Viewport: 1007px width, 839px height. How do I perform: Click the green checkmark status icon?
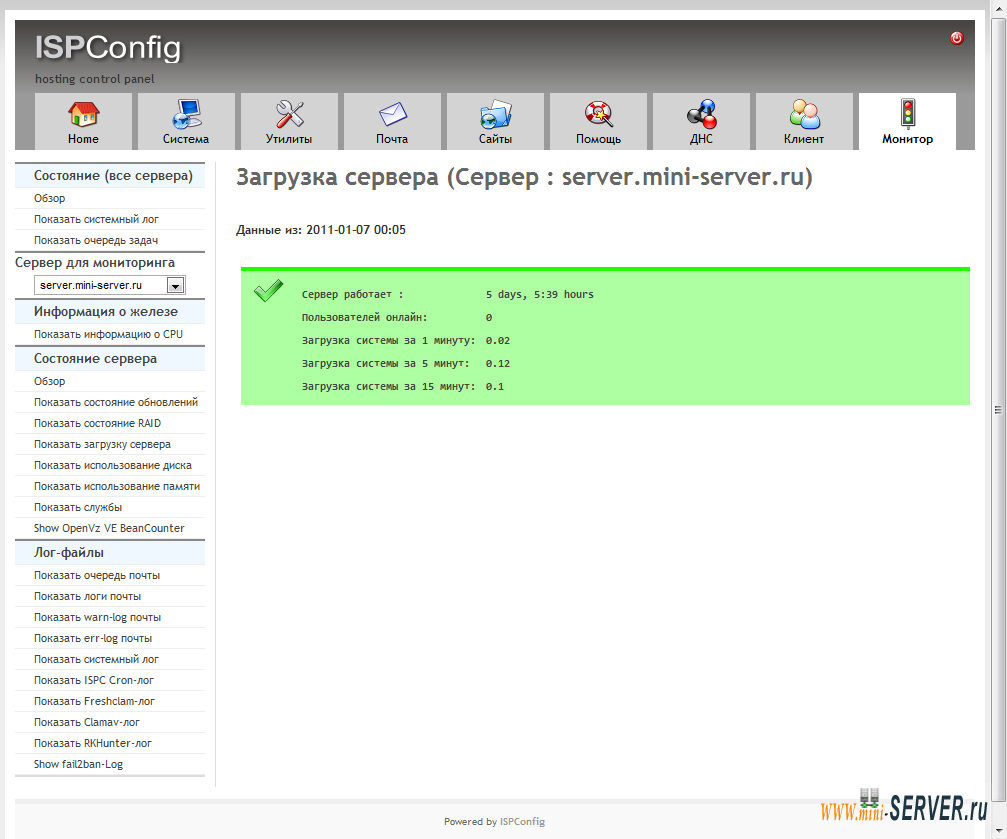point(268,290)
